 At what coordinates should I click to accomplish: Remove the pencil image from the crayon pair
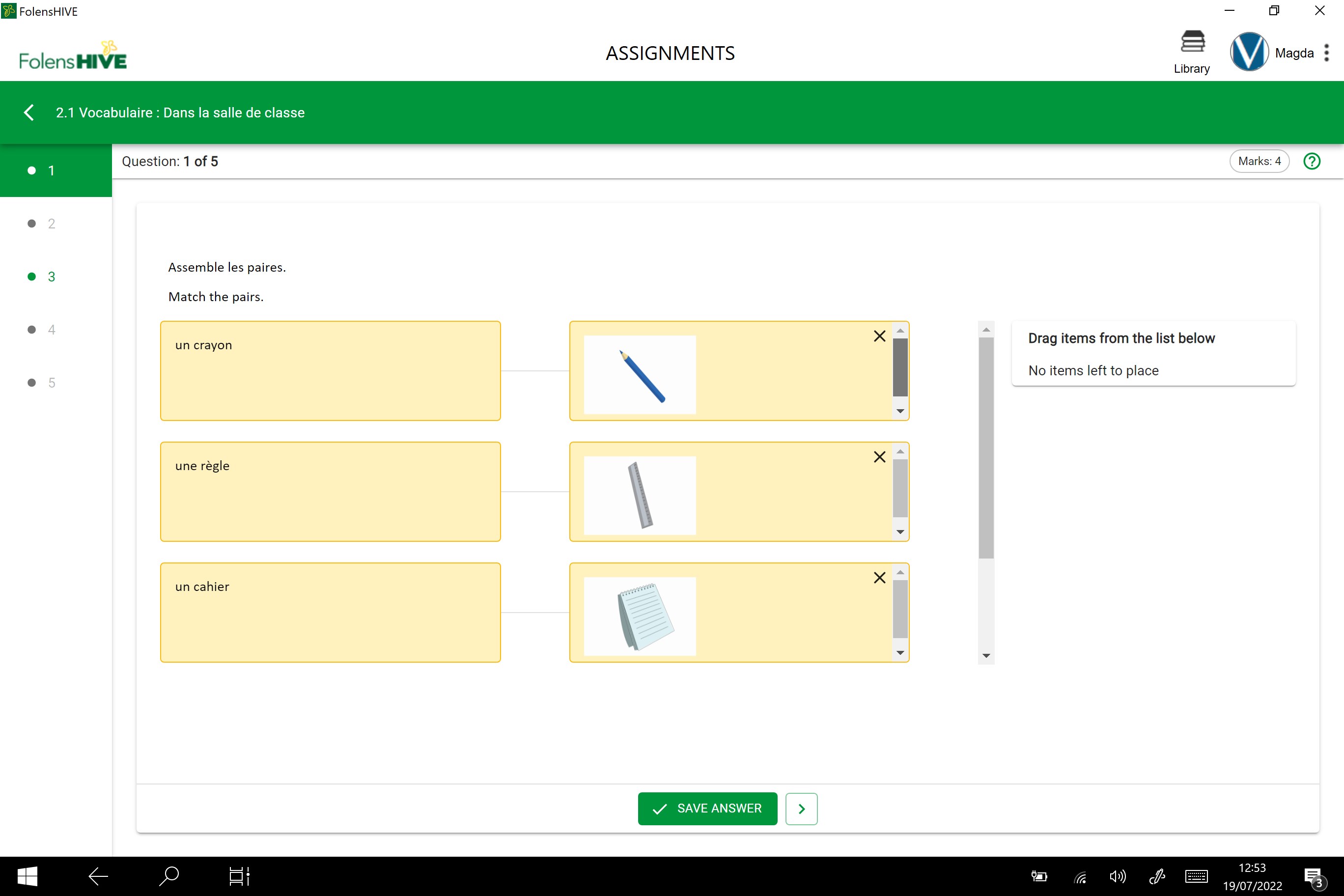pyautogui.click(x=879, y=336)
